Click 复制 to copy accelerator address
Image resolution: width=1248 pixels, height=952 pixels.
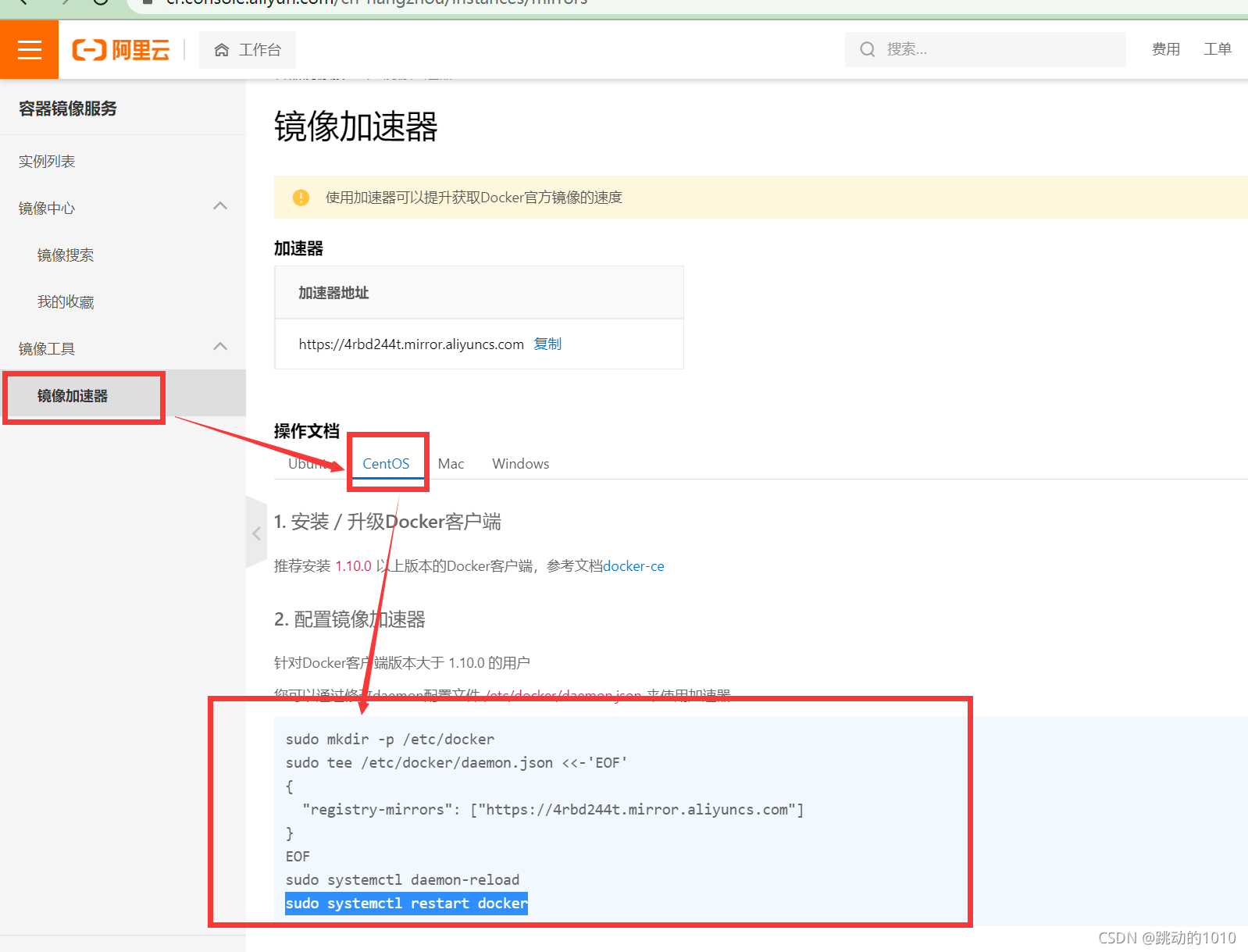(x=547, y=344)
